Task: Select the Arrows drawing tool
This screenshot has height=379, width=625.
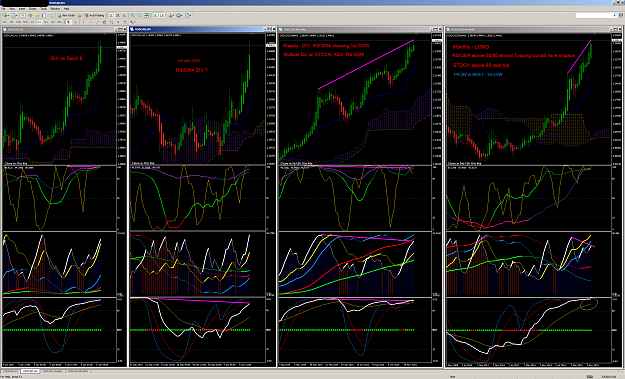Action: (x=132, y=22)
